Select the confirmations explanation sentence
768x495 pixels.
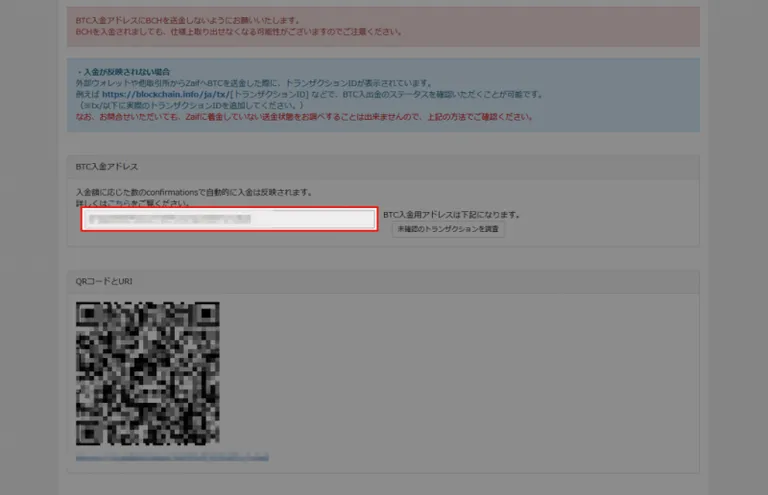pyautogui.click(x=194, y=192)
